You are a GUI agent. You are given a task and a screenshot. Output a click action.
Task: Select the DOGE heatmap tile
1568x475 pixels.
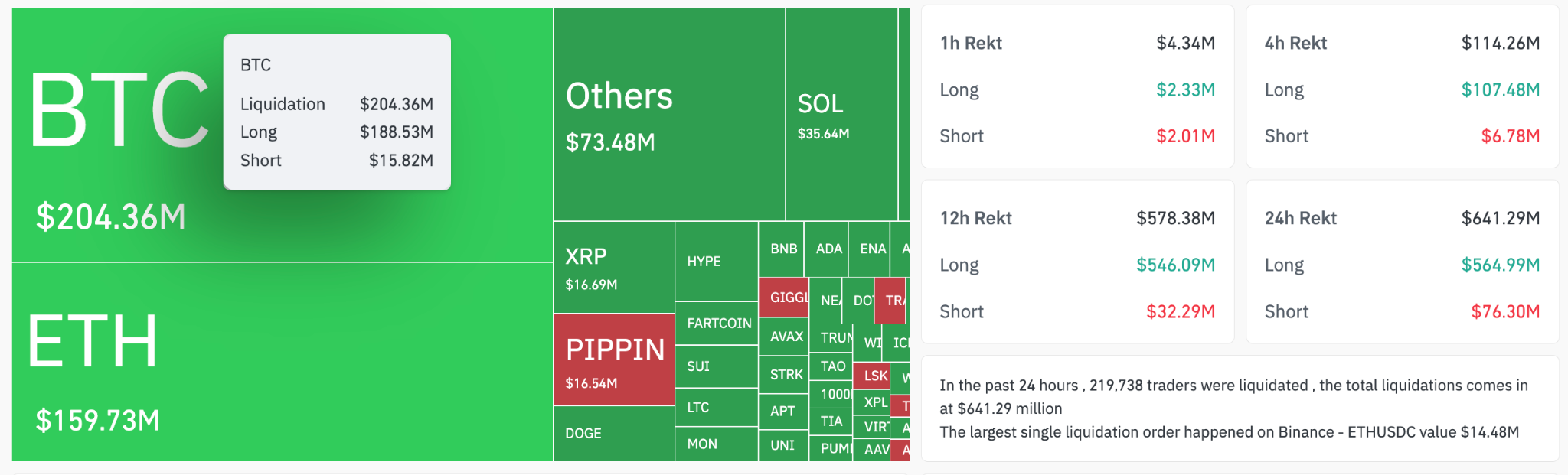[614, 433]
